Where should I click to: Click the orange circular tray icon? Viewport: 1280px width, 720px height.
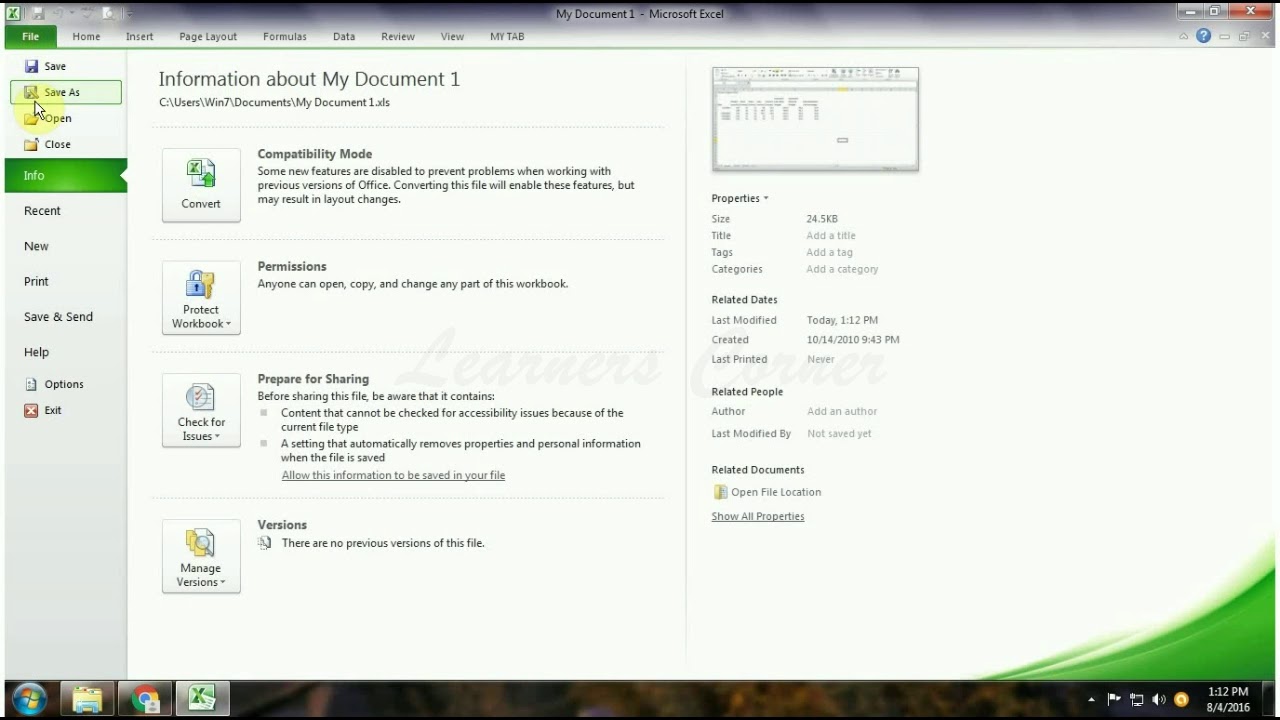click(x=1181, y=700)
